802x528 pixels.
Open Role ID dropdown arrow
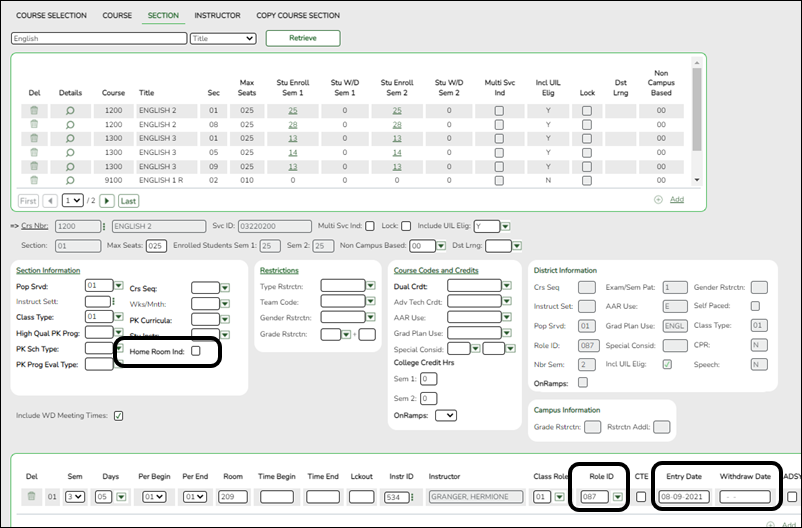click(x=618, y=497)
